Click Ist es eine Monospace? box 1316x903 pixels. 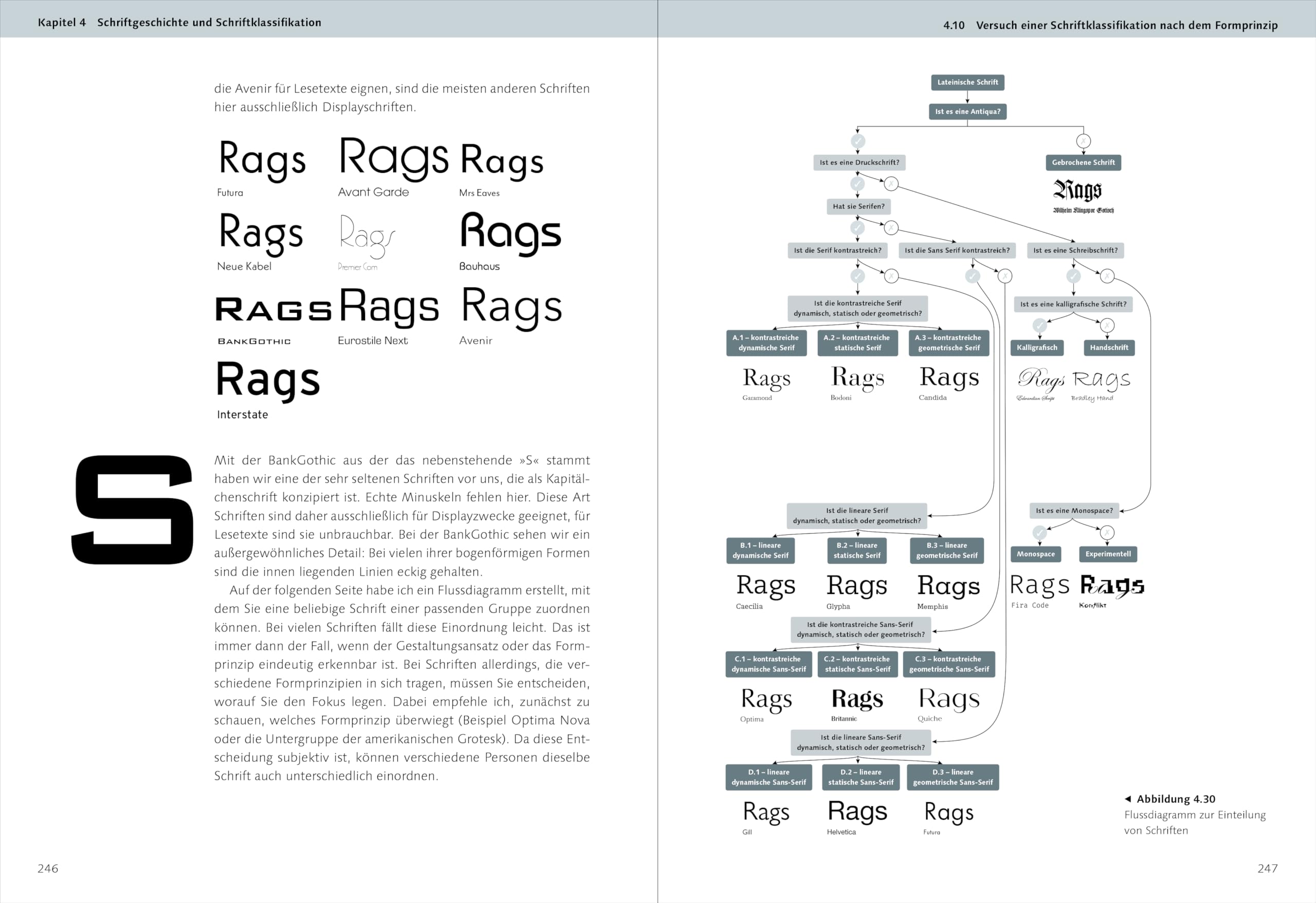pos(1074,511)
